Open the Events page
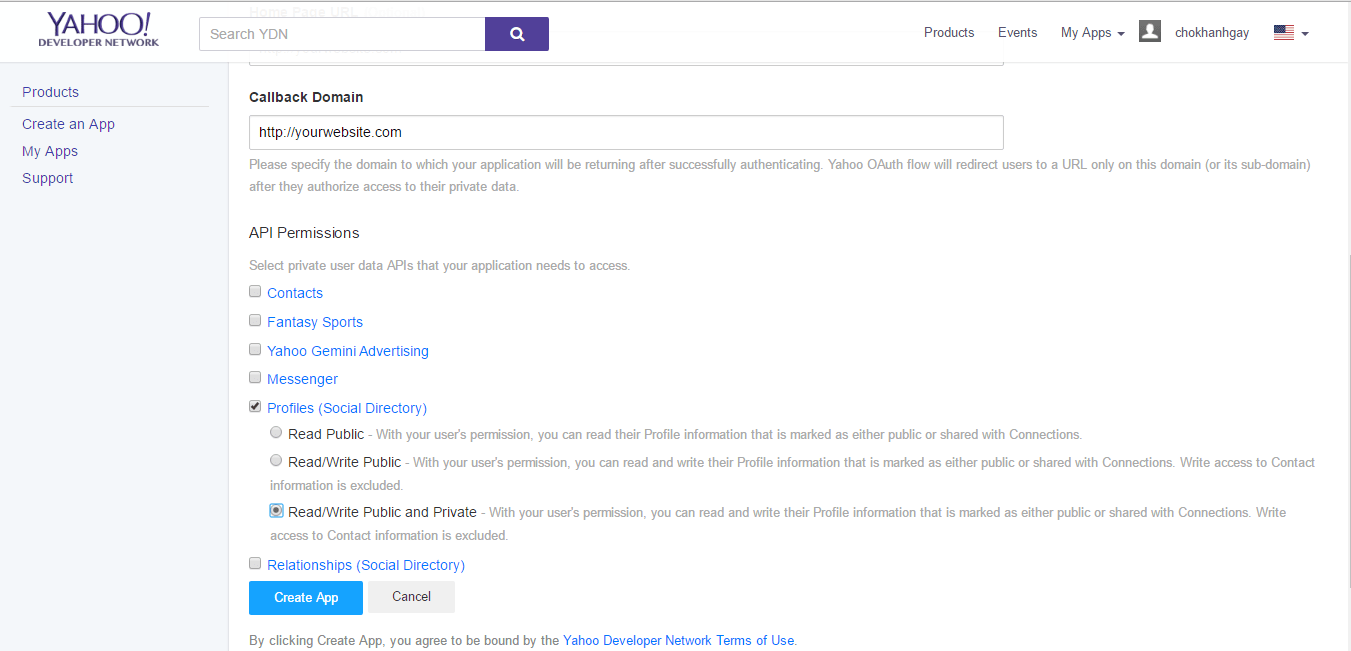This screenshot has height=651, width=1351. coord(1017,32)
